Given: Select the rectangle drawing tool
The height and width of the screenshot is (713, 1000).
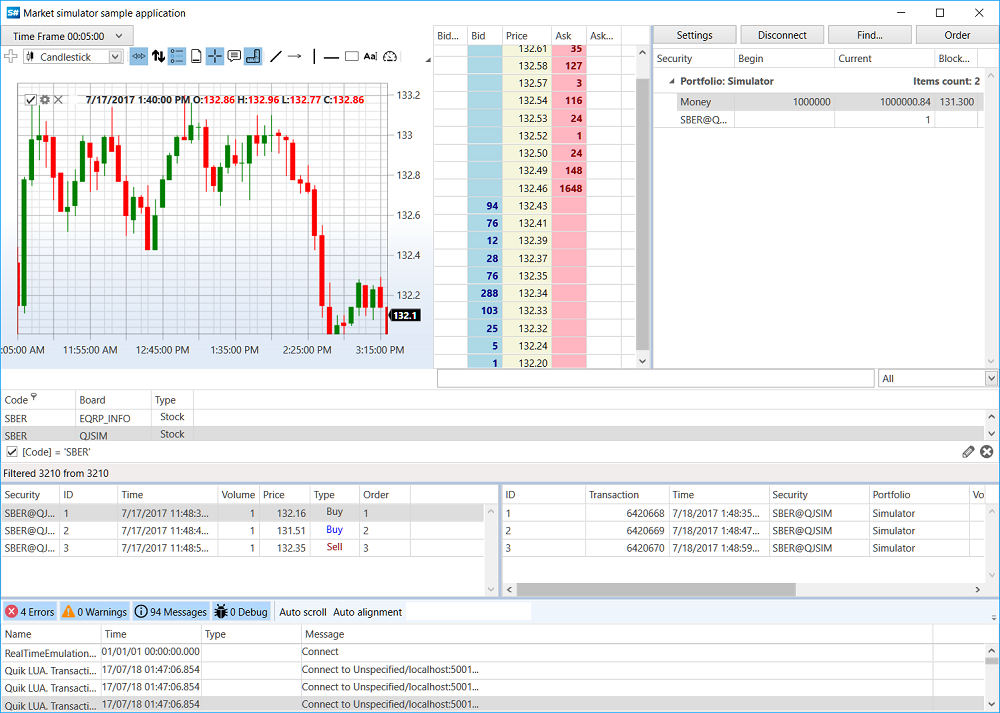Looking at the screenshot, I should tap(351, 57).
